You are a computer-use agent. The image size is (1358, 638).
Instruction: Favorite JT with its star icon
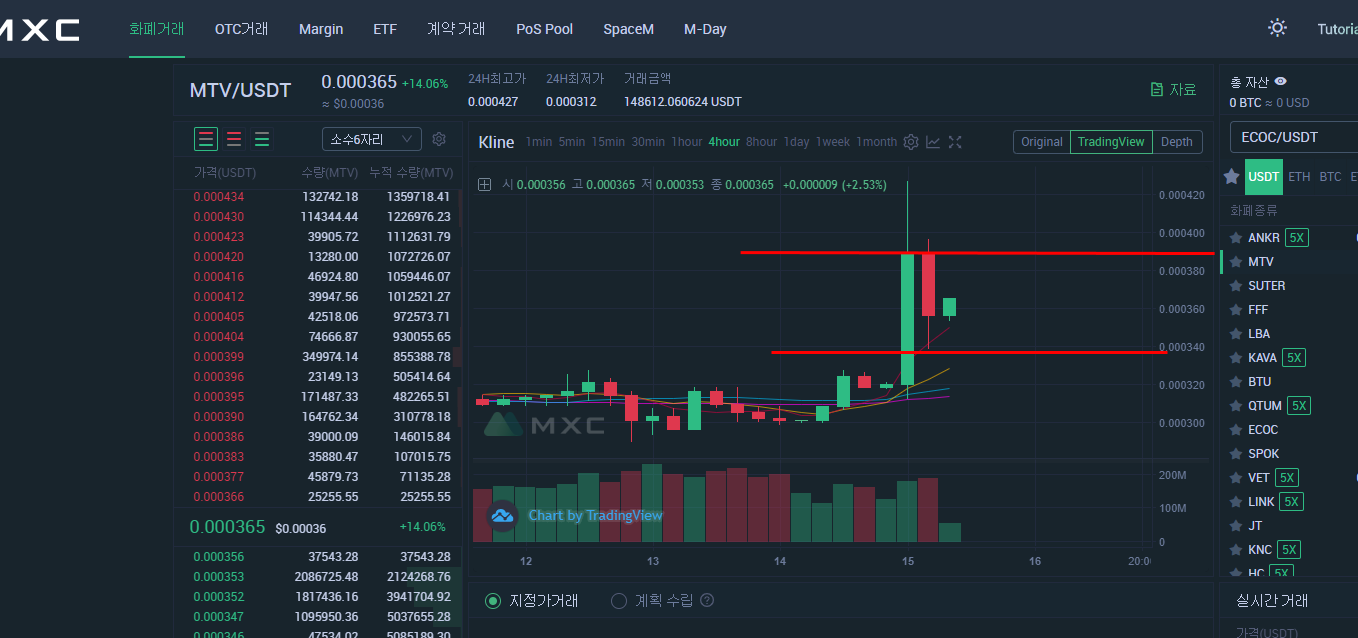coord(1235,526)
